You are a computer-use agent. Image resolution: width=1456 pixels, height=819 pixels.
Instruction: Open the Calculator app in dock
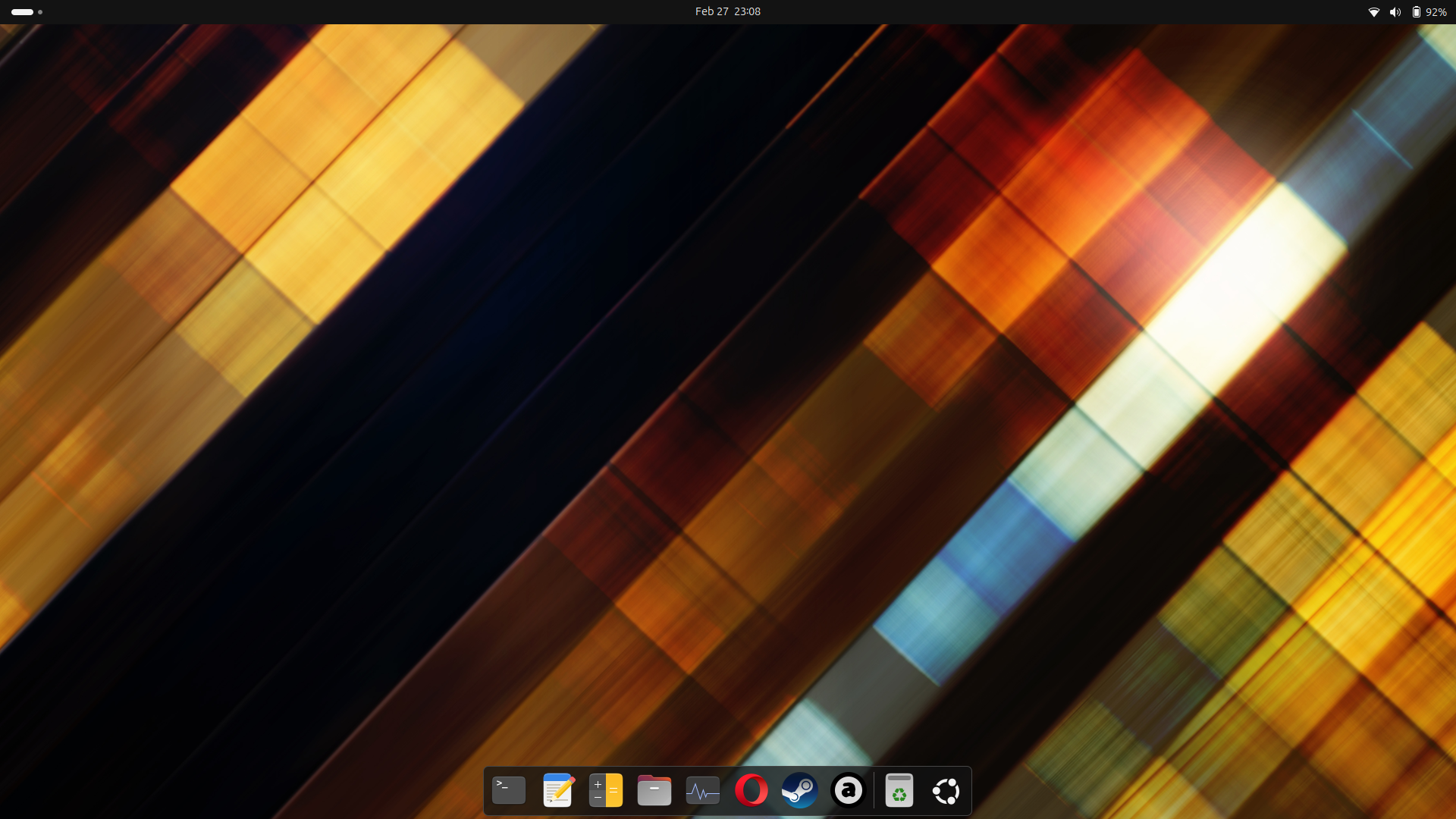[606, 791]
